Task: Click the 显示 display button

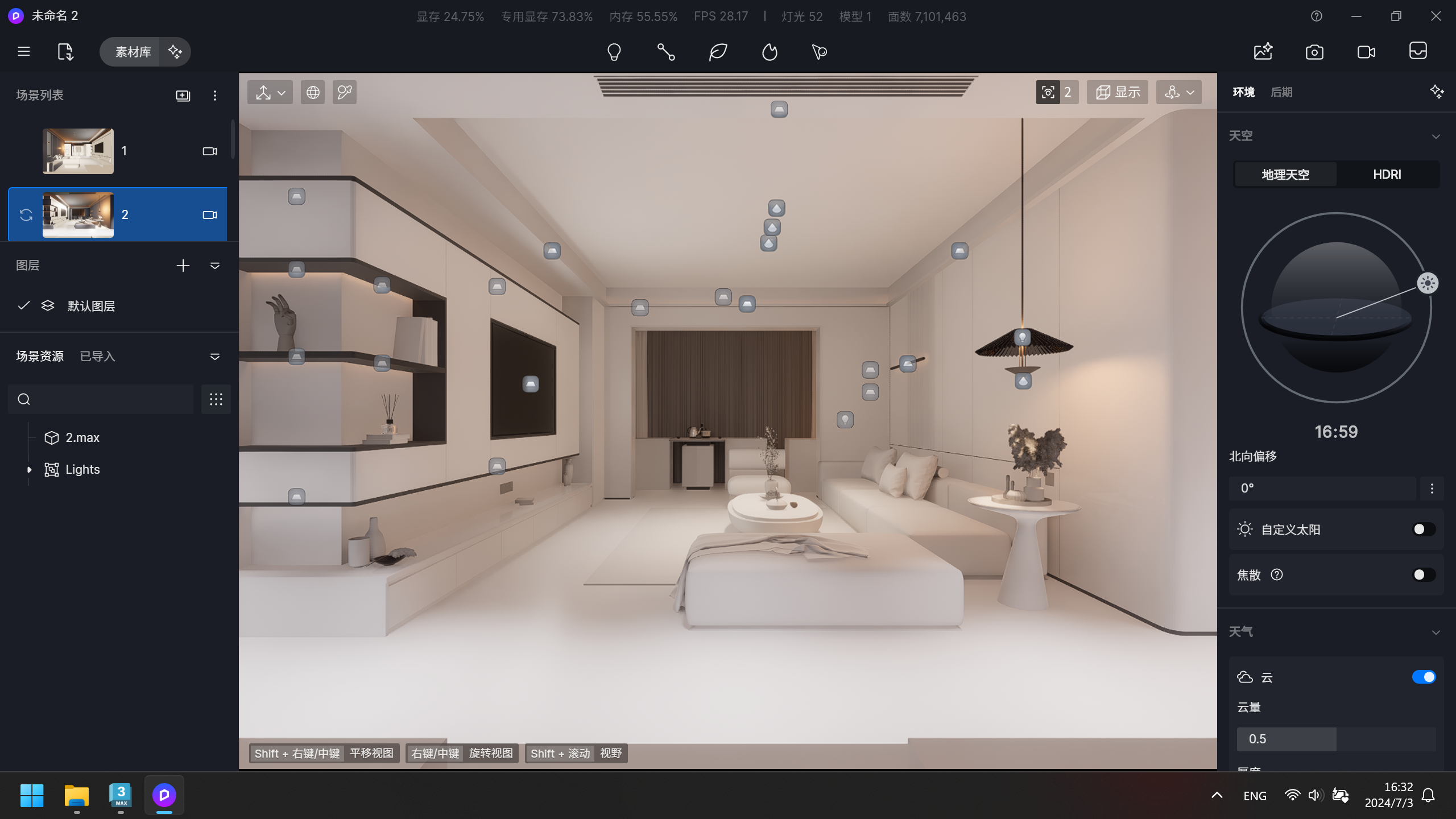Action: 1118,92
